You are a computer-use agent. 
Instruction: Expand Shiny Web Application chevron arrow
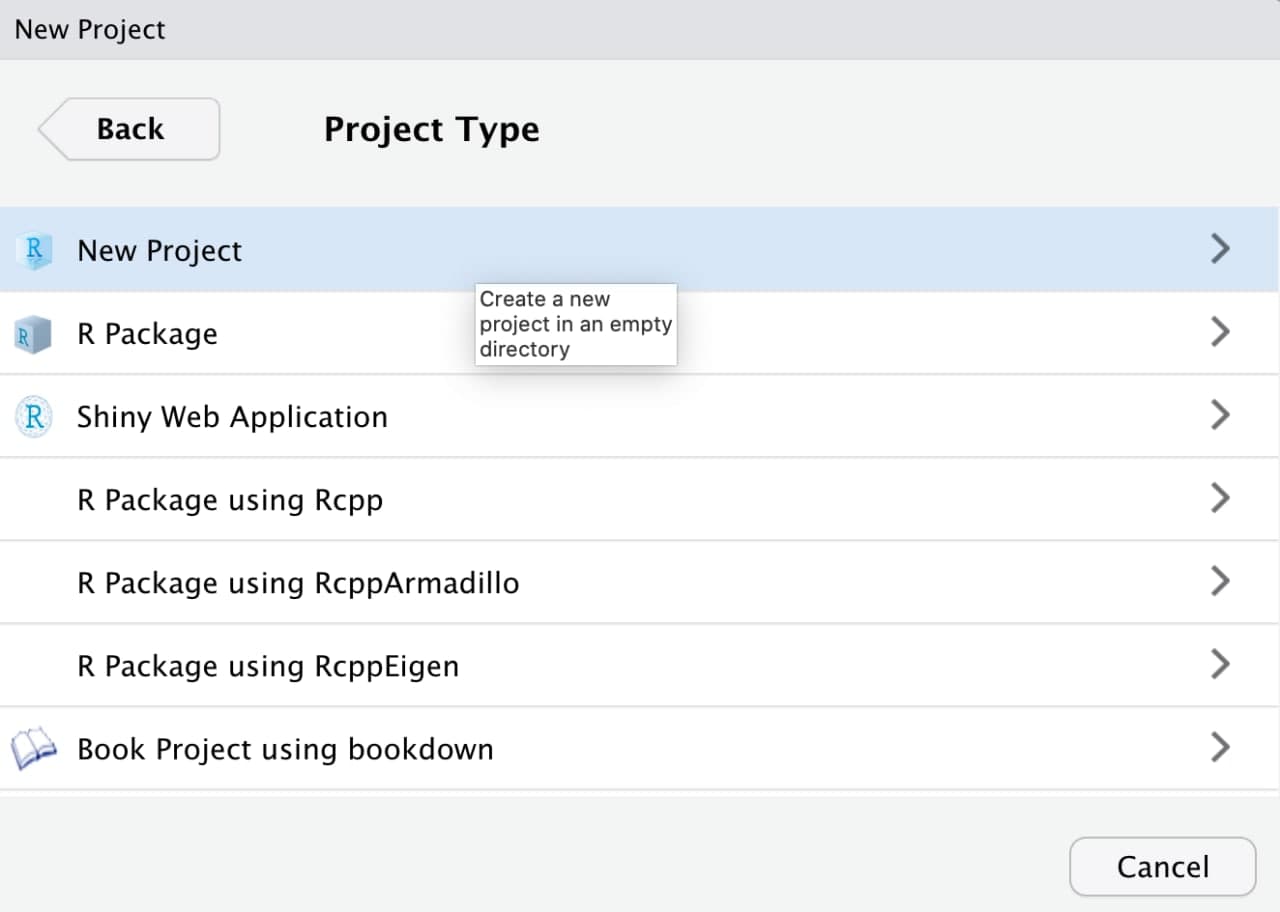click(x=1220, y=415)
